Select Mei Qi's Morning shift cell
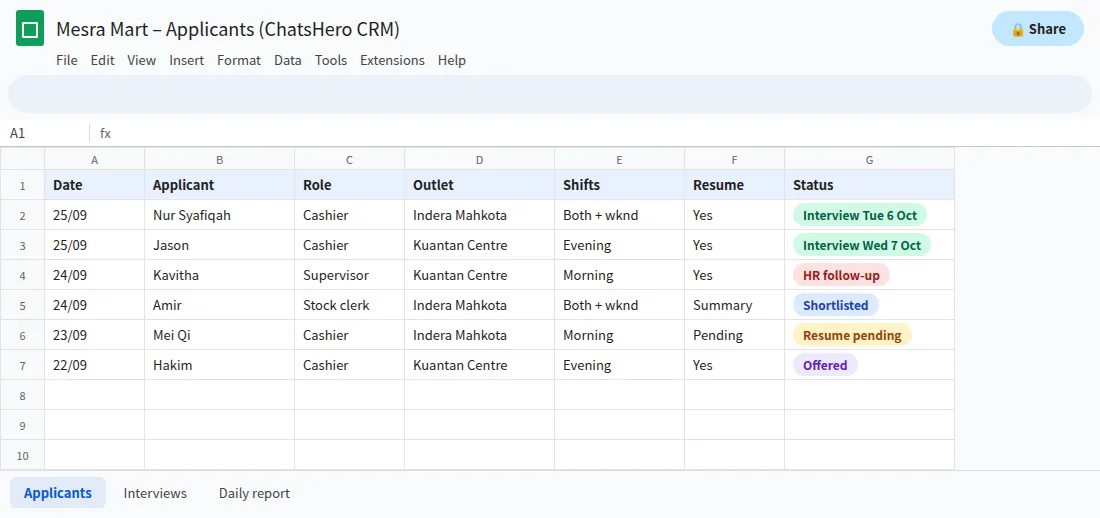1100x518 pixels. [x=619, y=335]
